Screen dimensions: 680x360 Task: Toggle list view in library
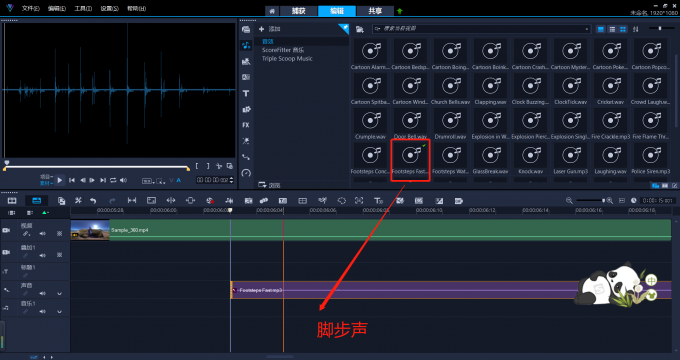pos(612,29)
